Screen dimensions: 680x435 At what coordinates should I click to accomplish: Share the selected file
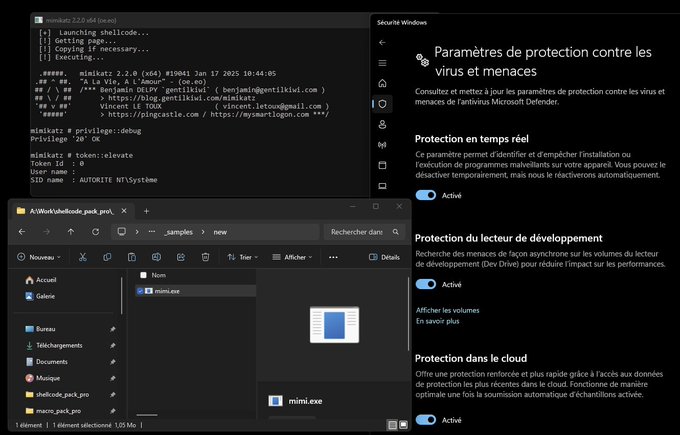pyautogui.click(x=181, y=257)
